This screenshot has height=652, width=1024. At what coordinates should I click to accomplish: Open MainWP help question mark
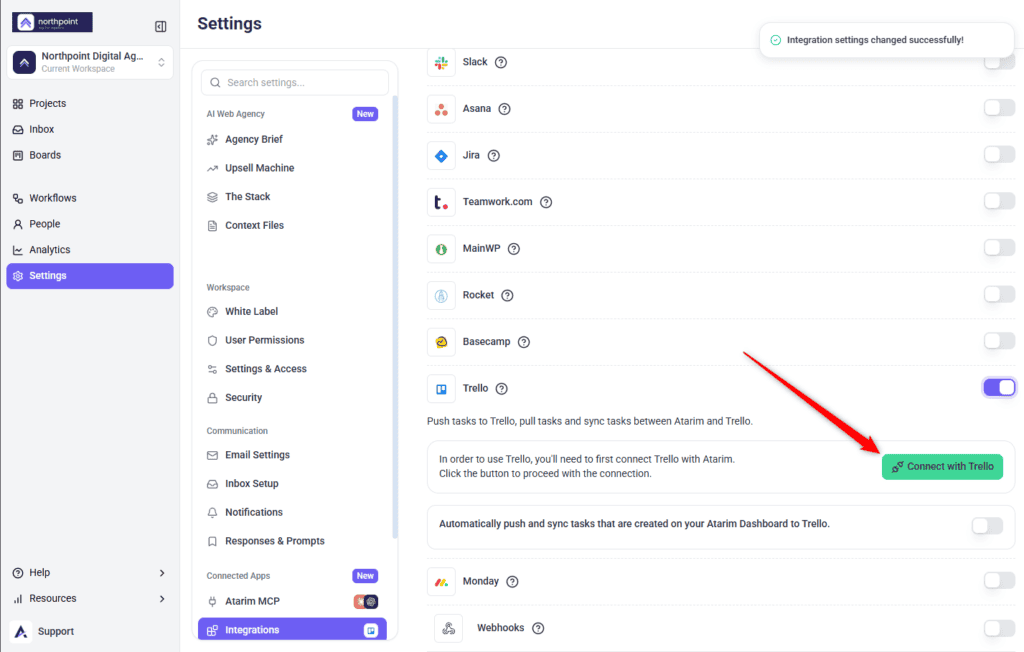point(514,249)
